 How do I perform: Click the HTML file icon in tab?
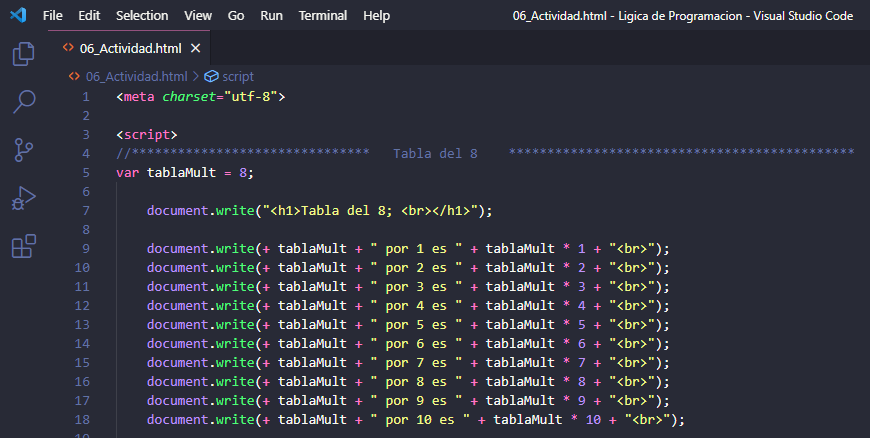68,48
